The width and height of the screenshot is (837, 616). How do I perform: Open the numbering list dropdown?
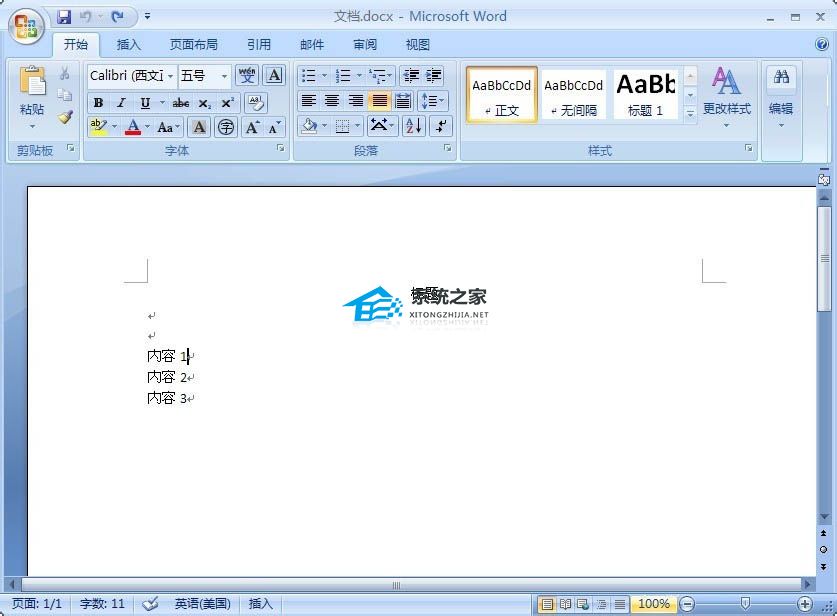pos(359,75)
